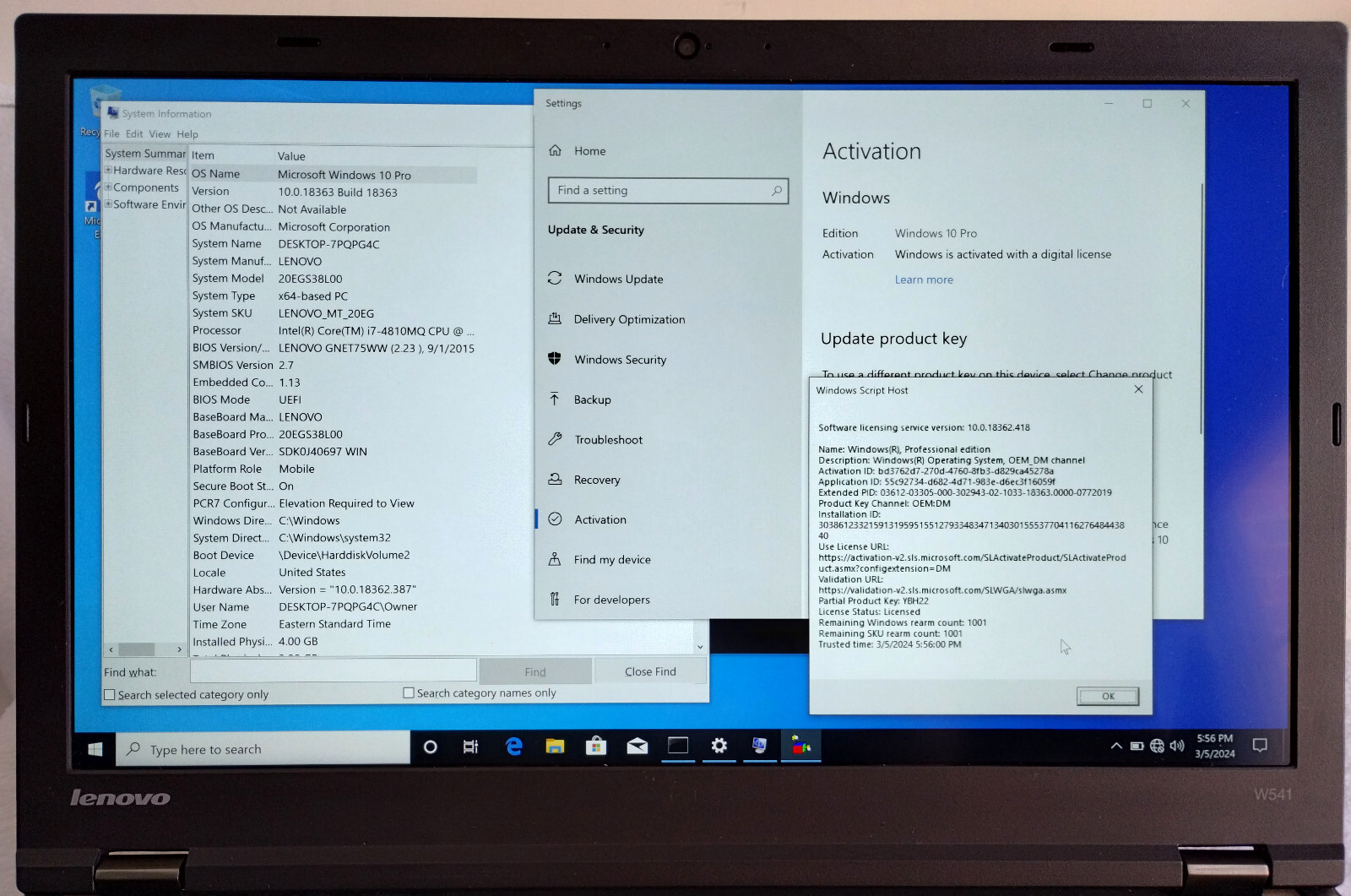Open the Edit menu in System Information

coord(134,134)
